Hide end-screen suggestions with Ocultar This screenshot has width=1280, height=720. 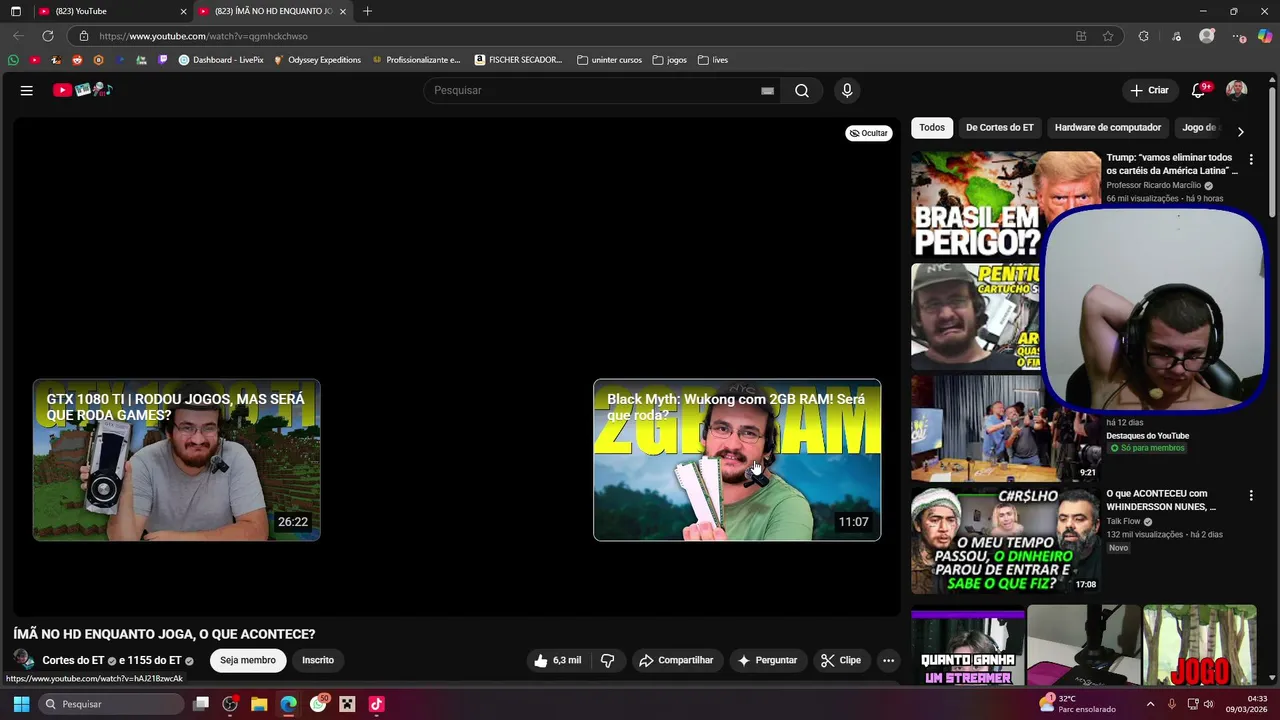pyautogui.click(x=869, y=133)
